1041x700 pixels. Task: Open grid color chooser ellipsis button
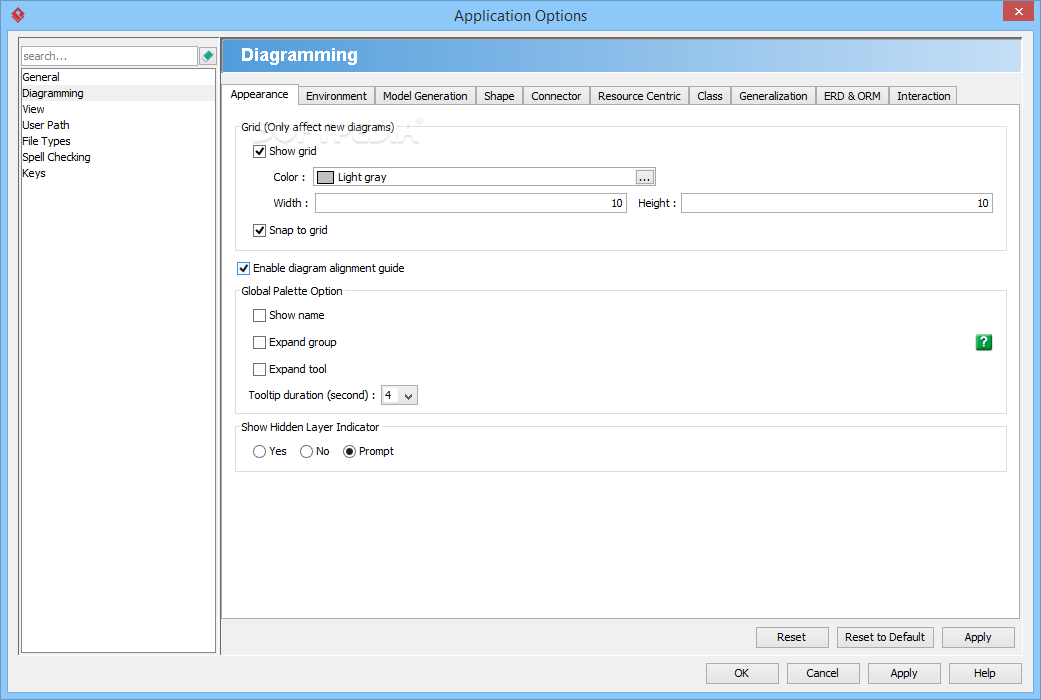[645, 177]
